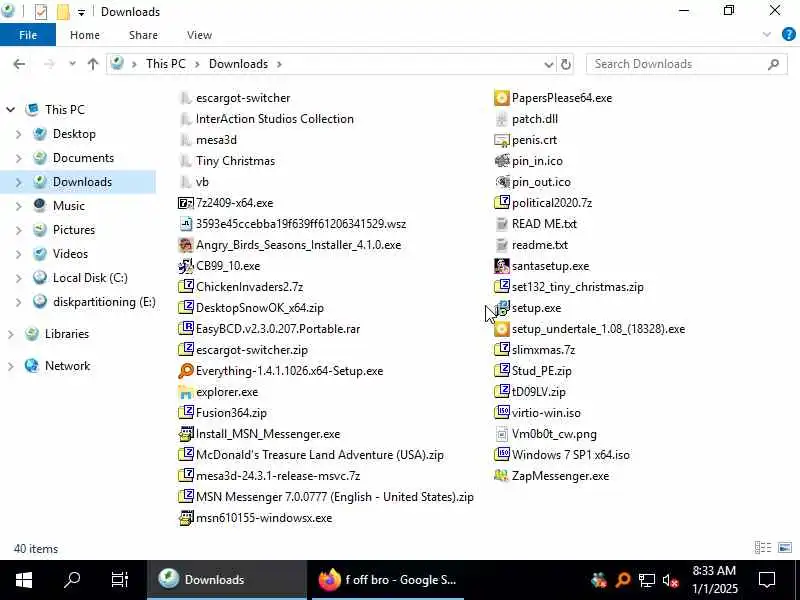Screen dimensions: 800x600
Task: Select the CB99_10.exe icon
Action: point(186,266)
